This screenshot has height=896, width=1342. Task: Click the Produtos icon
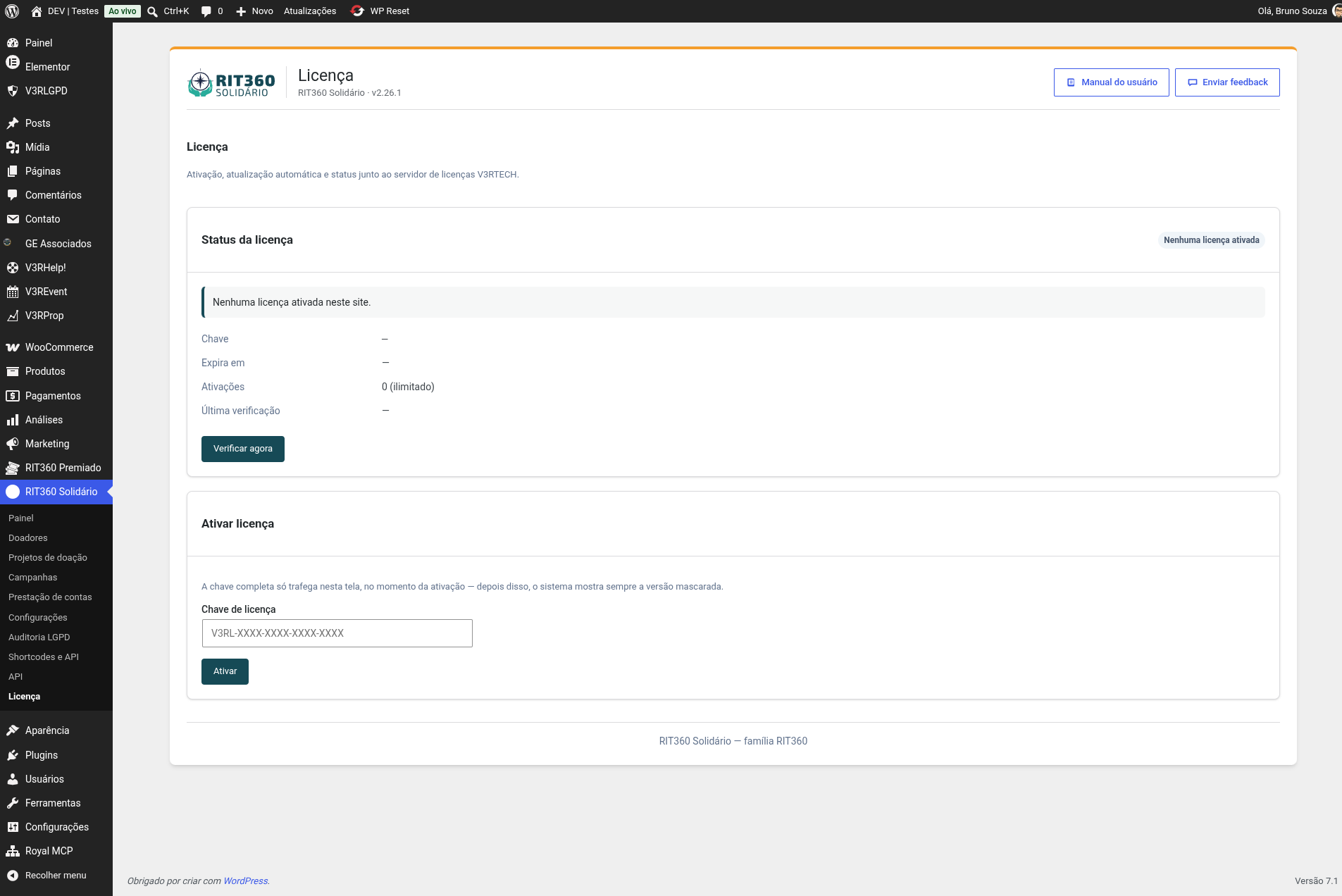coord(13,371)
